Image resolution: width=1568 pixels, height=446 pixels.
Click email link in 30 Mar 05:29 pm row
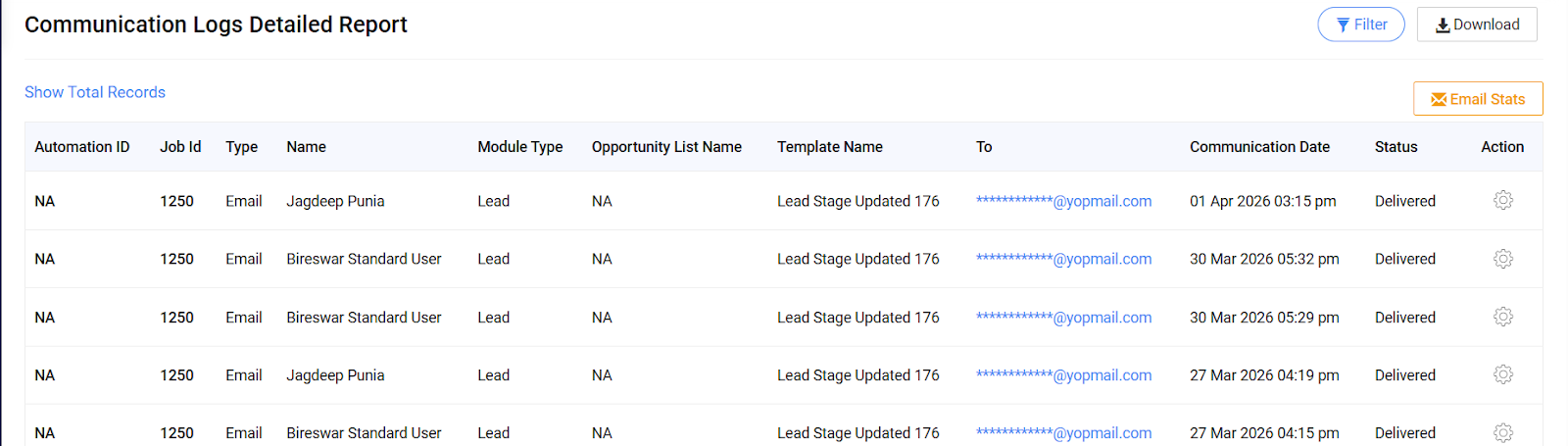pyautogui.click(x=1063, y=318)
